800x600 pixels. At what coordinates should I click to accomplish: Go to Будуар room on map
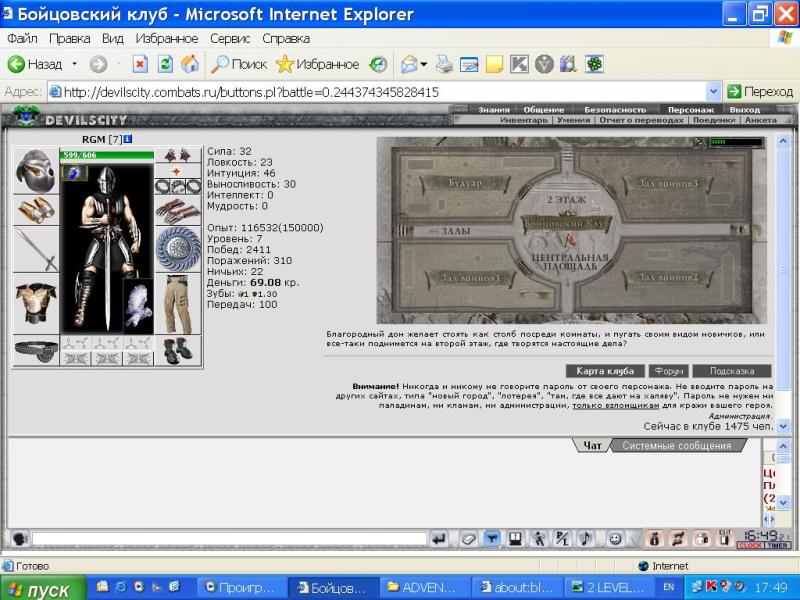[464, 183]
